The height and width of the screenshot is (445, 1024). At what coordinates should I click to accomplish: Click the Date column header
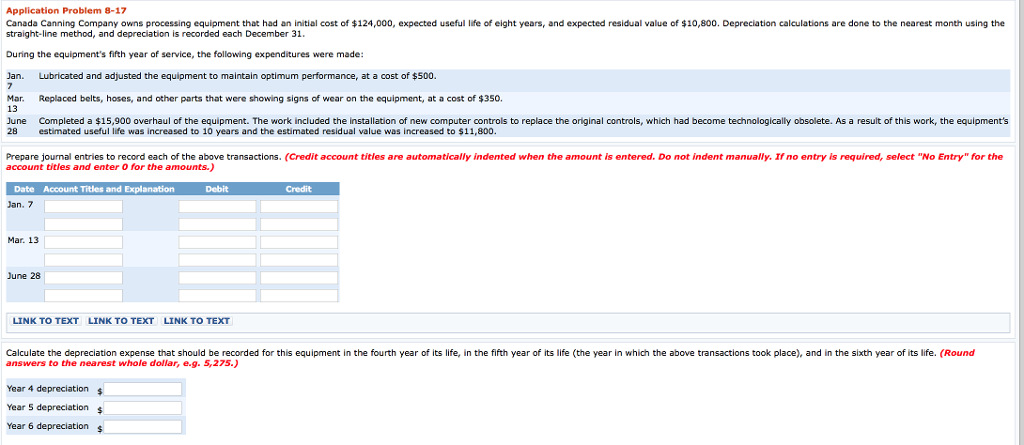(x=24, y=189)
